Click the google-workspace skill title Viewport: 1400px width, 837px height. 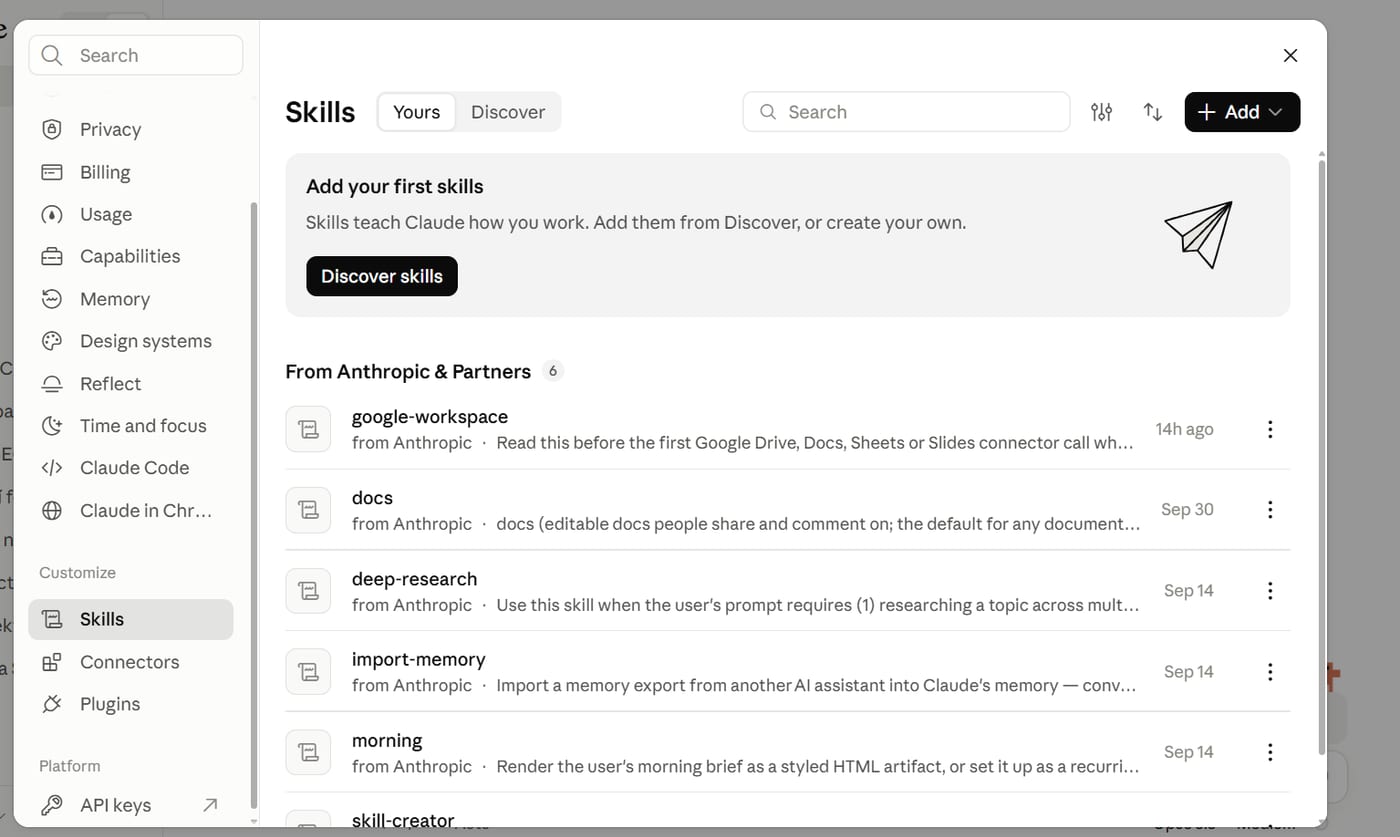(x=430, y=417)
